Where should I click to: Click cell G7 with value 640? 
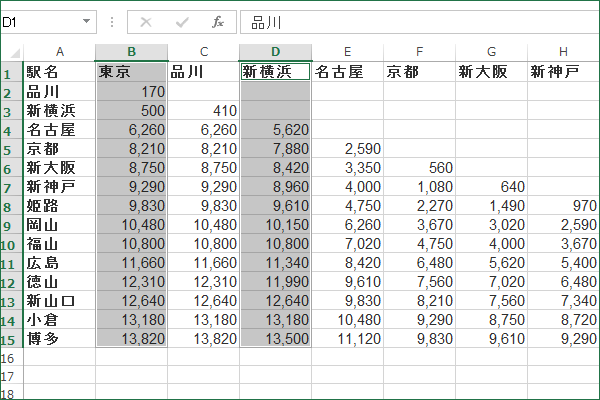(x=491, y=186)
